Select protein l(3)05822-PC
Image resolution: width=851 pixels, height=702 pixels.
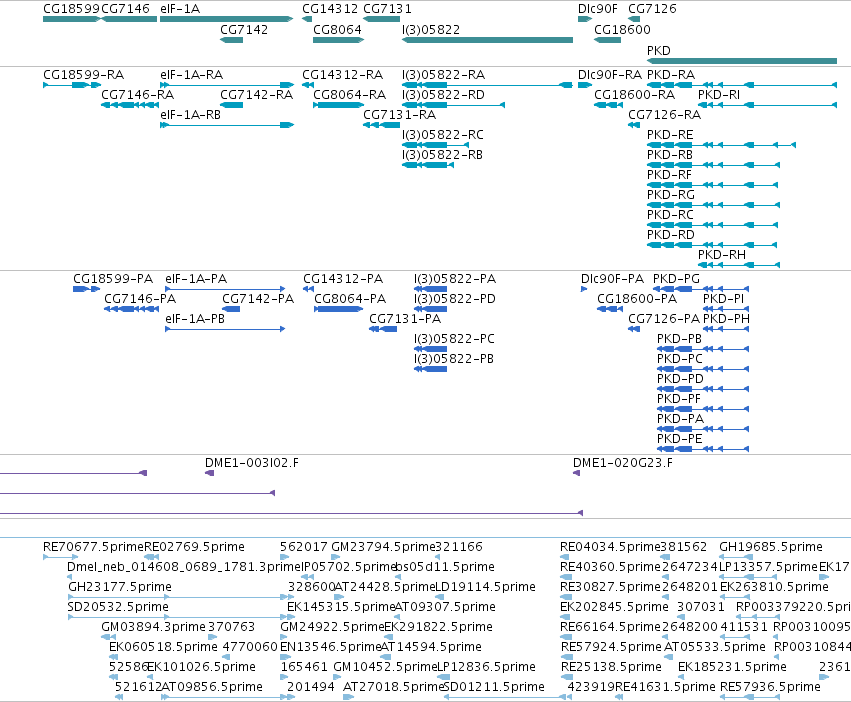coord(454,339)
